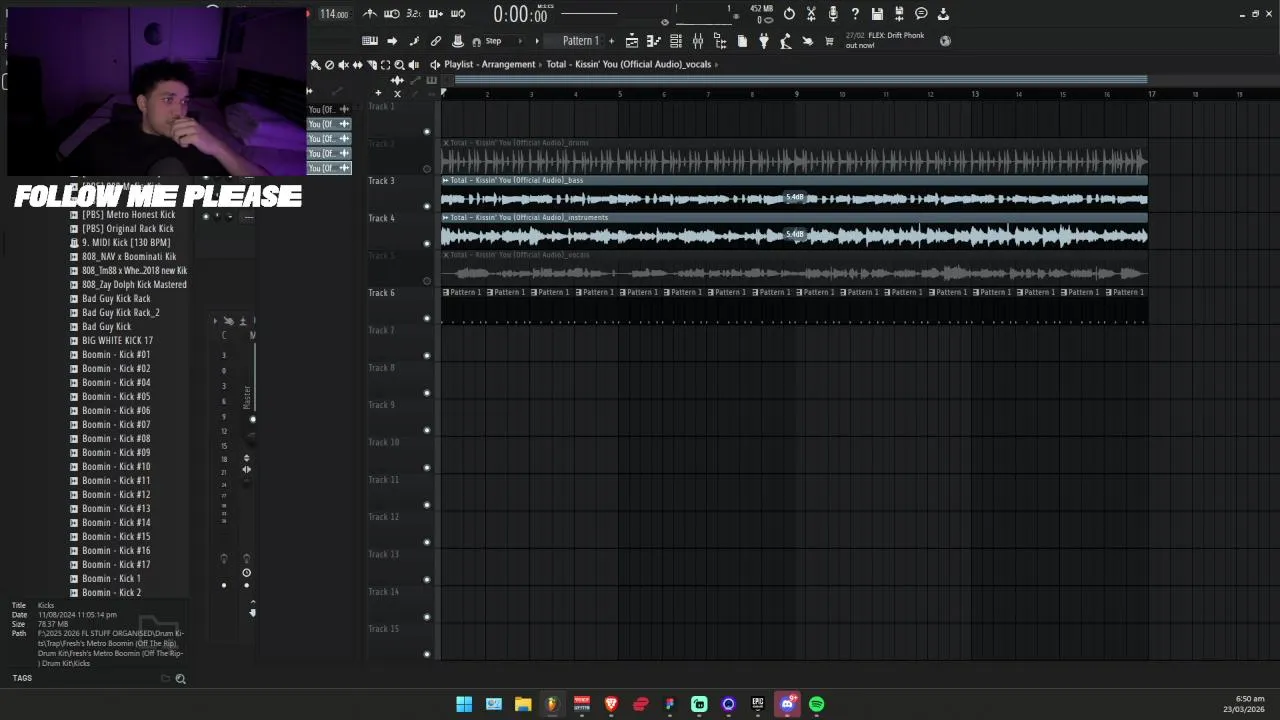Unmute Track 5 vocals via its mute dot

pyautogui.click(x=427, y=281)
